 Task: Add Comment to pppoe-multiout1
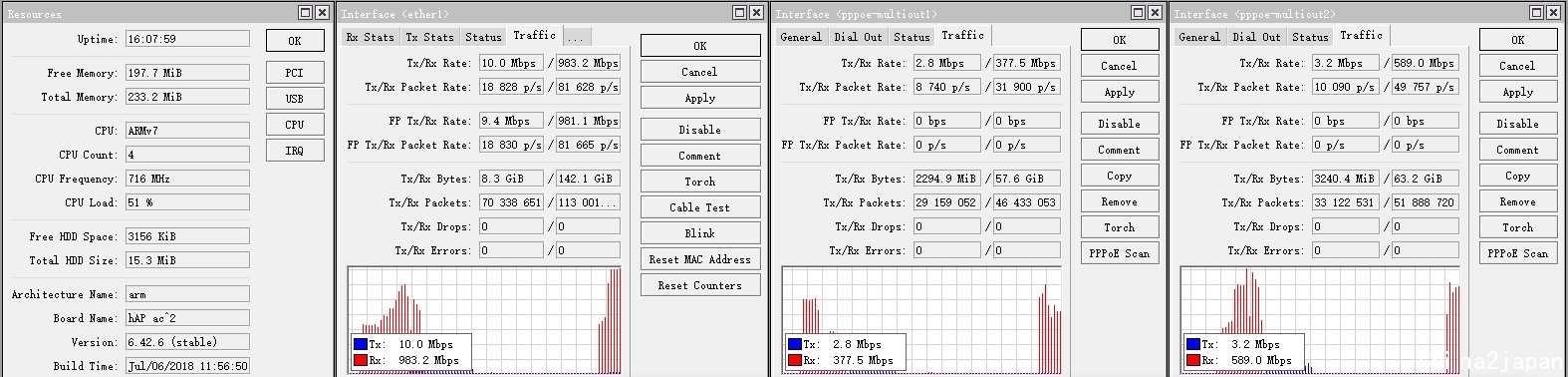pyautogui.click(x=1119, y=150)
